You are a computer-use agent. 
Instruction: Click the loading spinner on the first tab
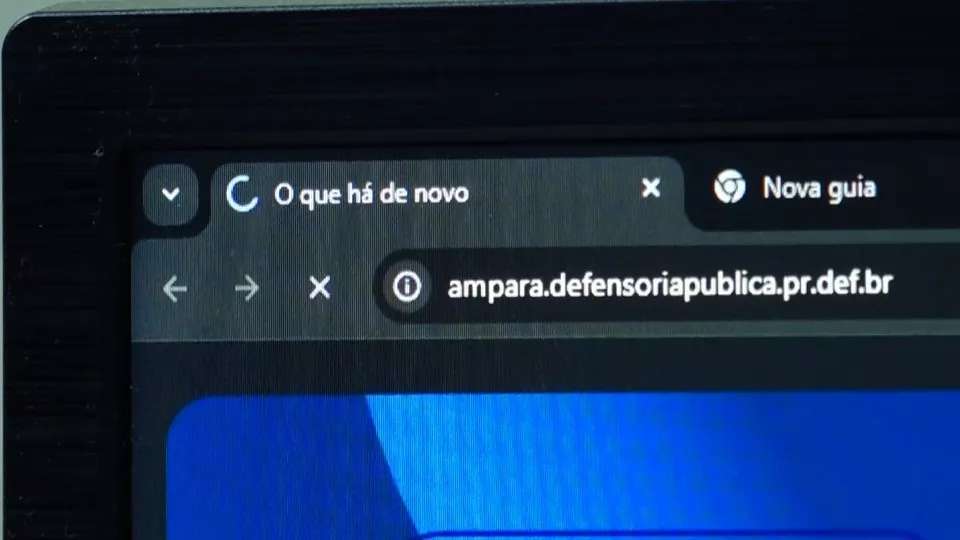[x=241, y=193]
